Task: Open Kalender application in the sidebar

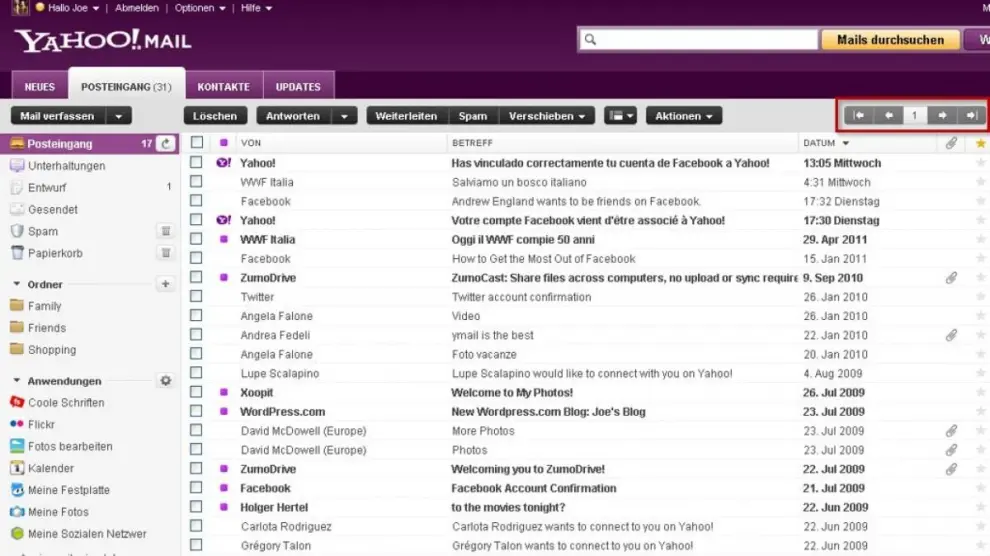Action: (50, 468)
